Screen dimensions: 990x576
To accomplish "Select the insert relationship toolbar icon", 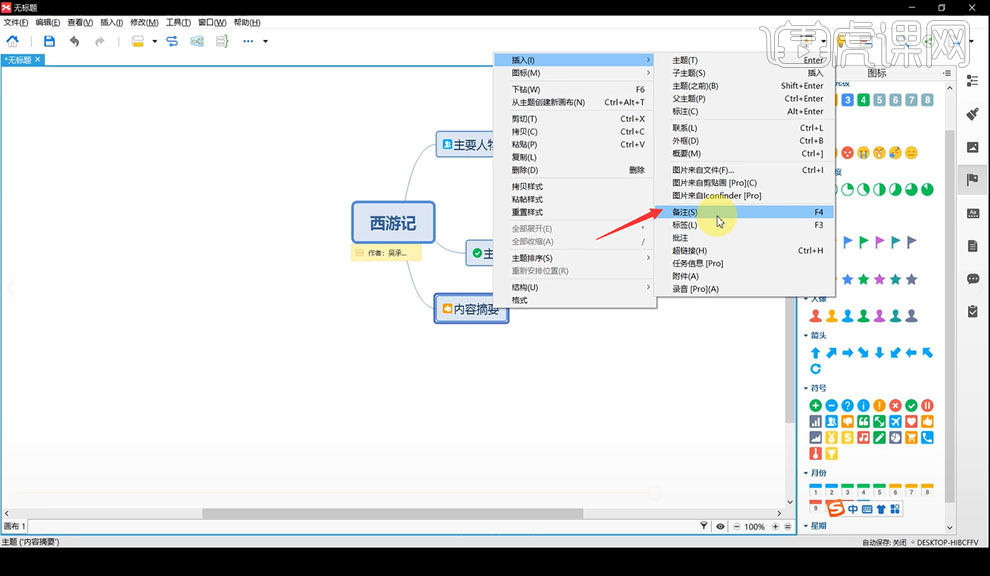I will tap(173, 41).
